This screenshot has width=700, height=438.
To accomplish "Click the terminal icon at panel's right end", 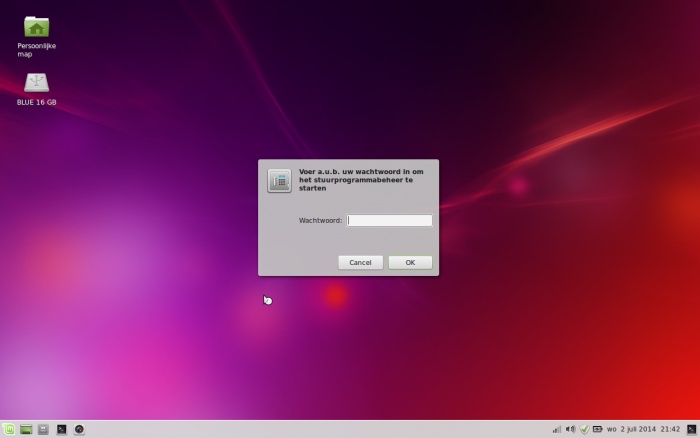I will point(692,430).
